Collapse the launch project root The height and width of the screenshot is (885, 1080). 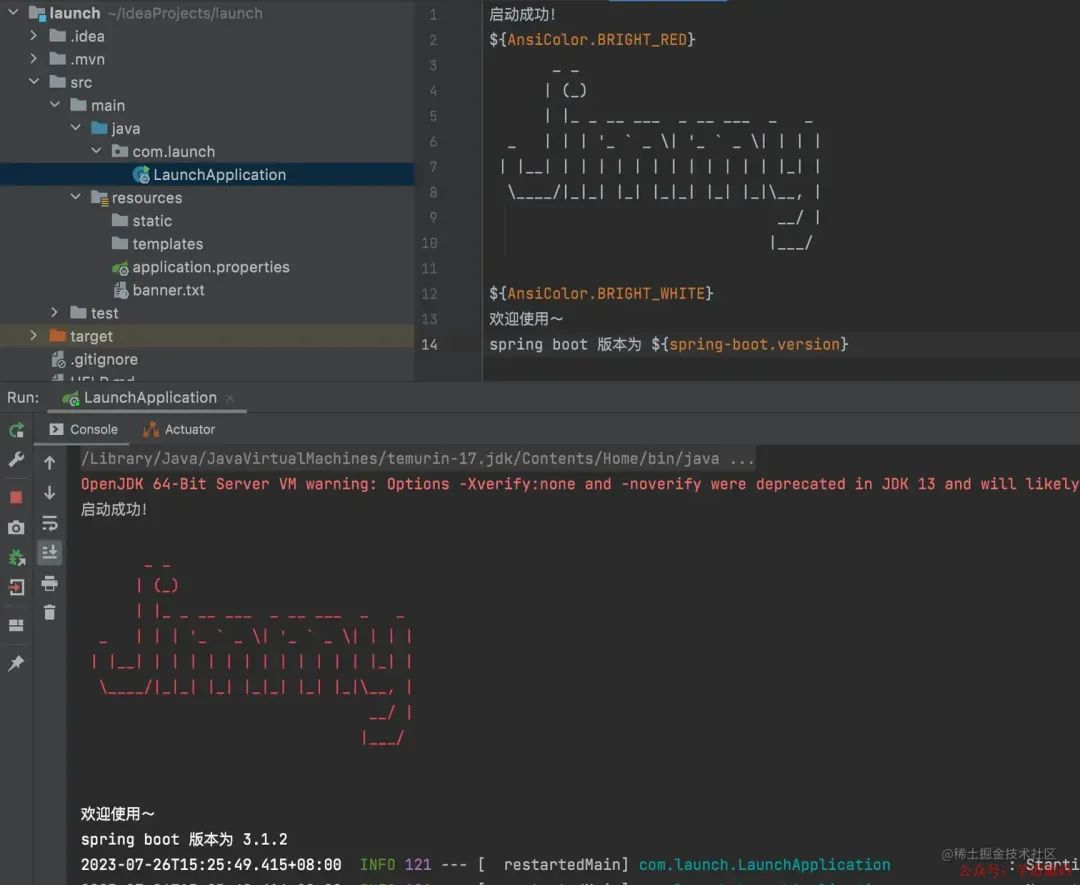(13, 12)
